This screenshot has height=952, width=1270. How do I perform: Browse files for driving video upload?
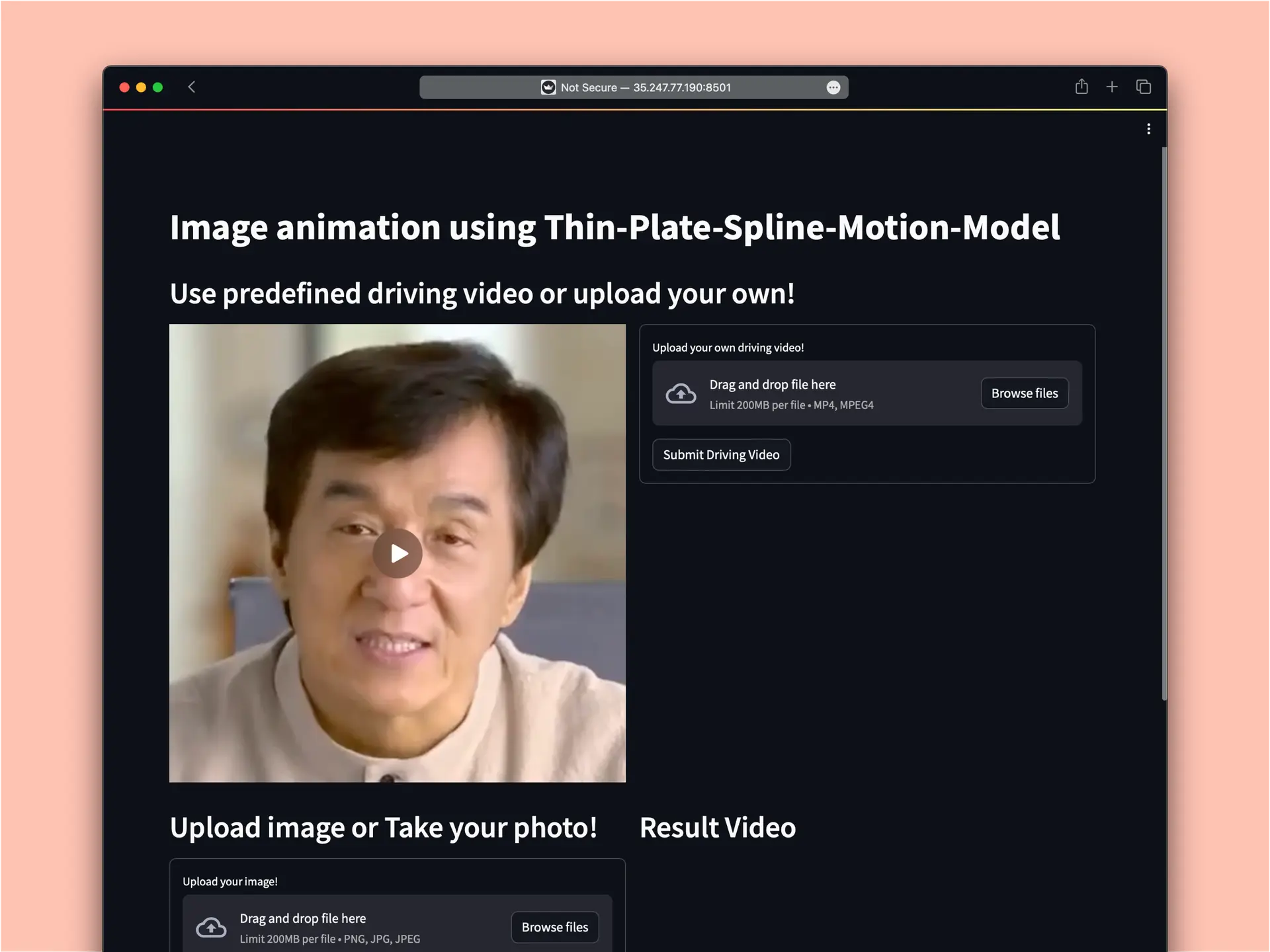coord(1024,393)
